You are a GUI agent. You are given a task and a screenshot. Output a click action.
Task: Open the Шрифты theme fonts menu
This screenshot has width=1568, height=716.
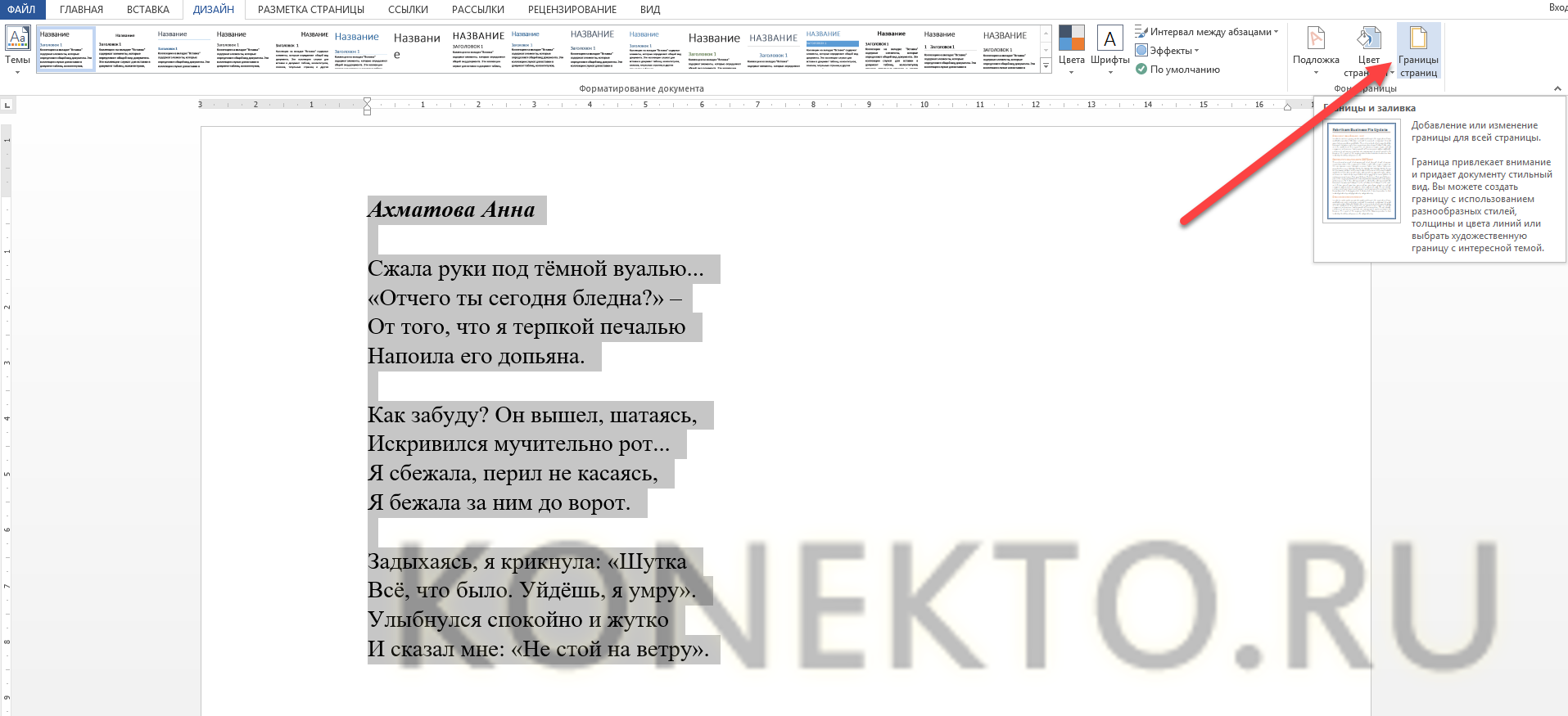(x=1109, y=48)
